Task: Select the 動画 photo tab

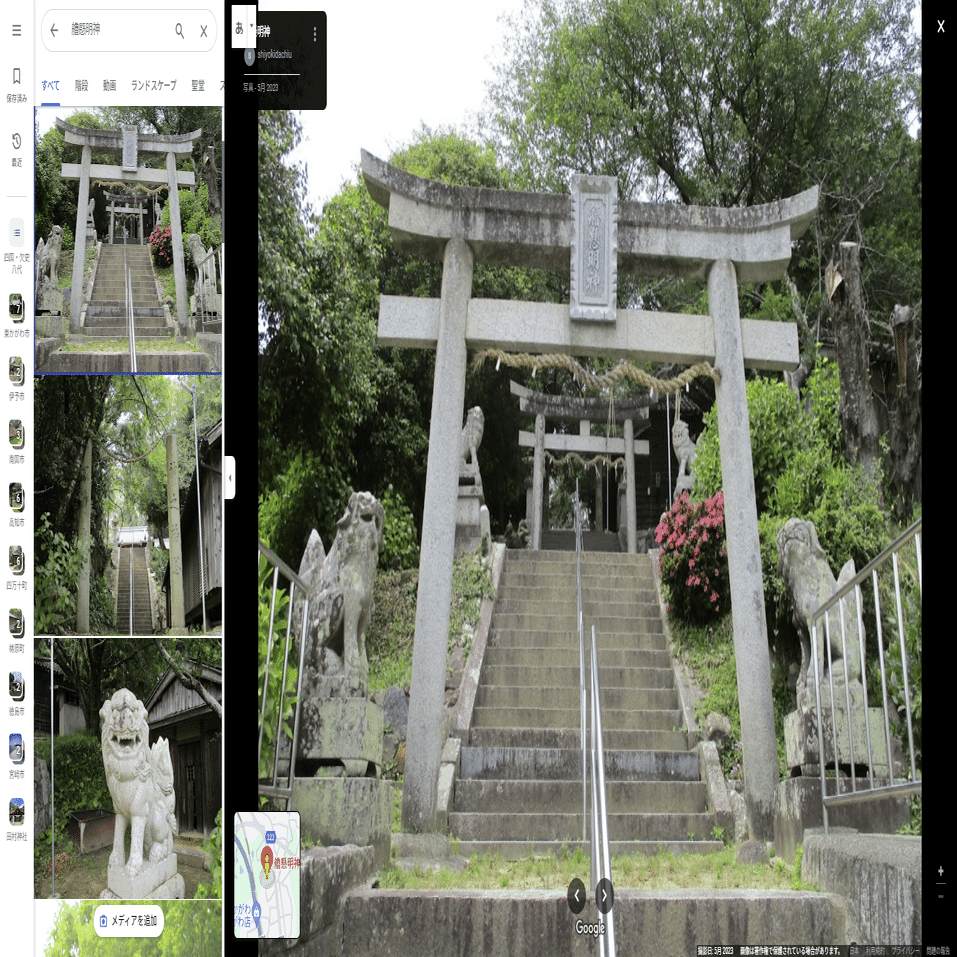Action: [x=109, y=85]
